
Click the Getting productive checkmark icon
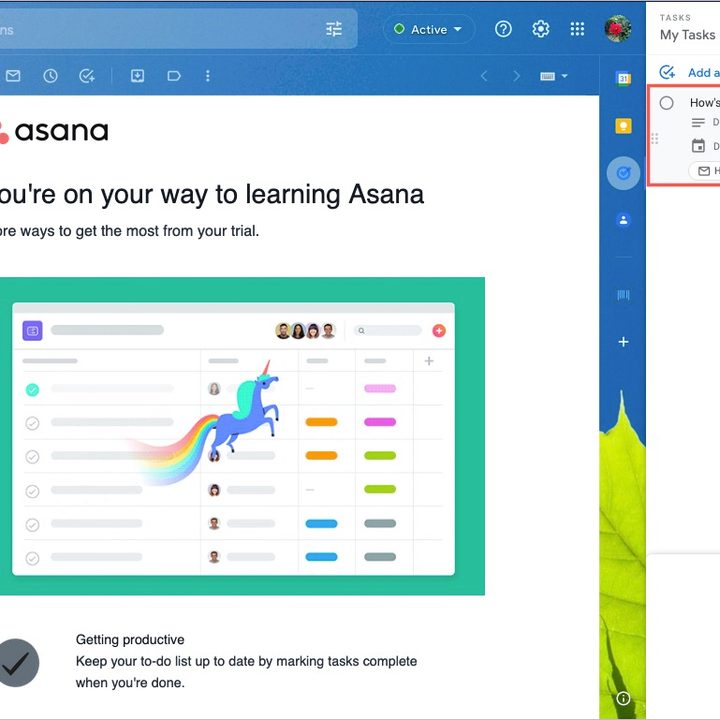click(18, 663)
